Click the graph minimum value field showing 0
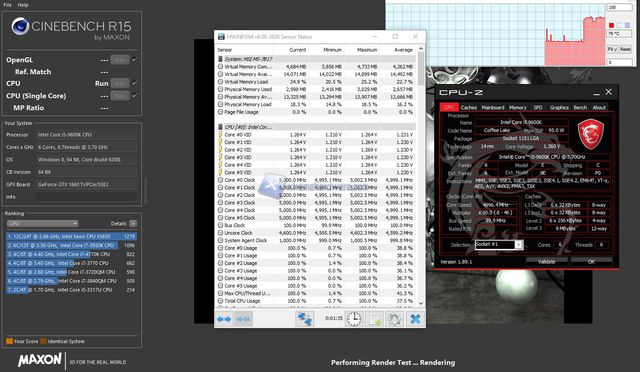Viewport: 640px width, 372px height. pyautogui.click(x=620, y=62)
